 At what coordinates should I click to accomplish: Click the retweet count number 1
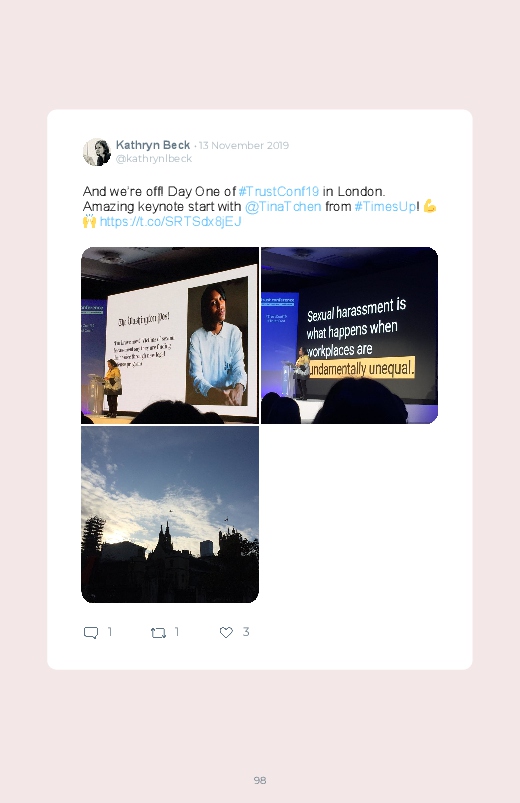pyautogui.click(x=177, y=632)
